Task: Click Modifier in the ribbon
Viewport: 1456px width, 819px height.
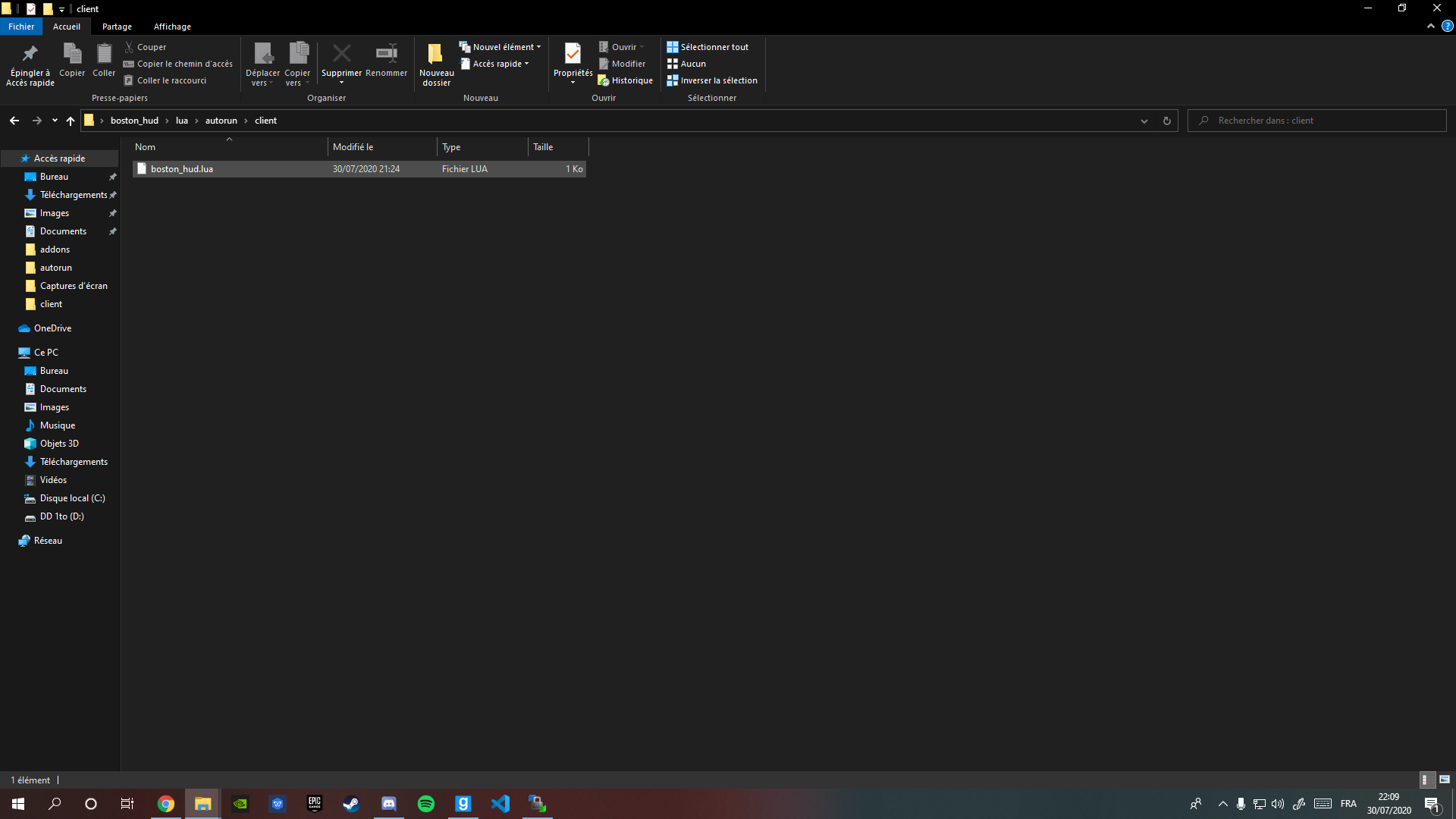Action: coord(622,64)
